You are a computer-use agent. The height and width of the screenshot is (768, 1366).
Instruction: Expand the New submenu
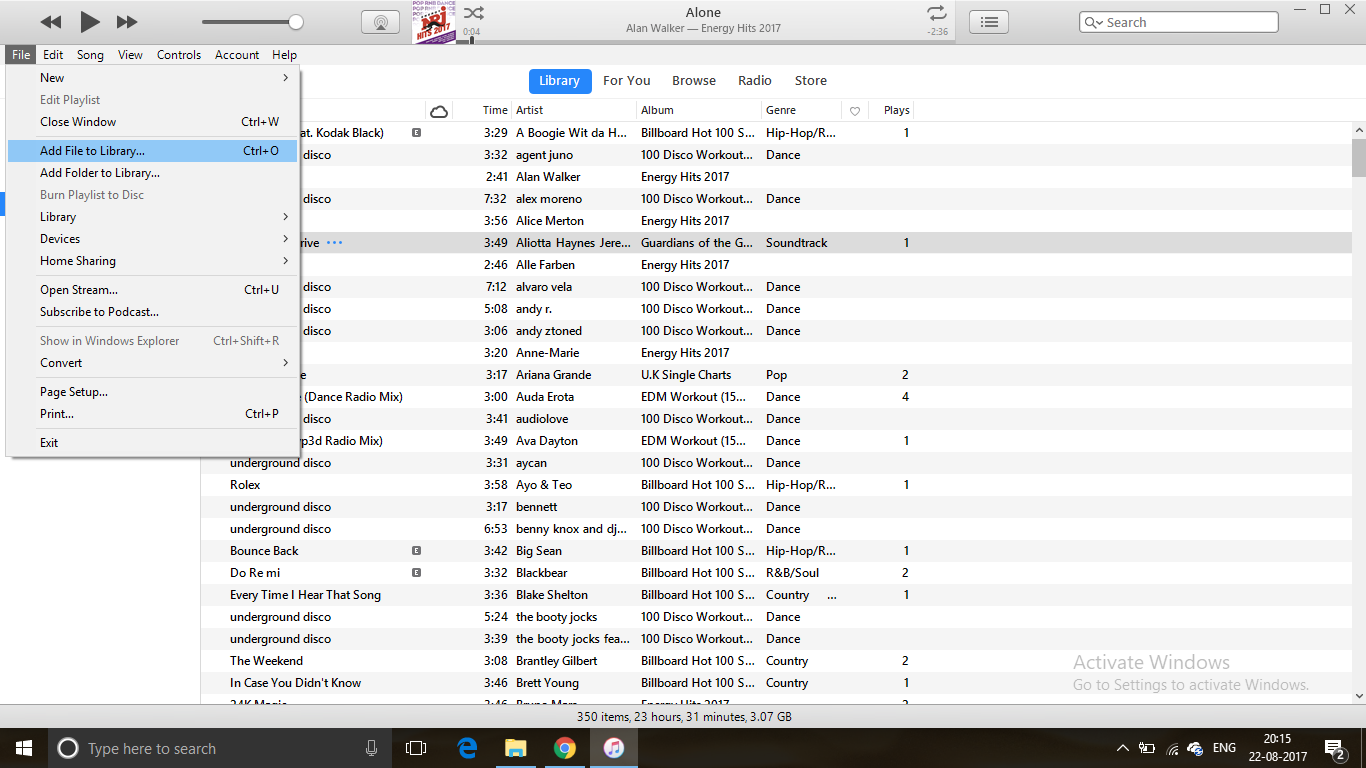153,78
